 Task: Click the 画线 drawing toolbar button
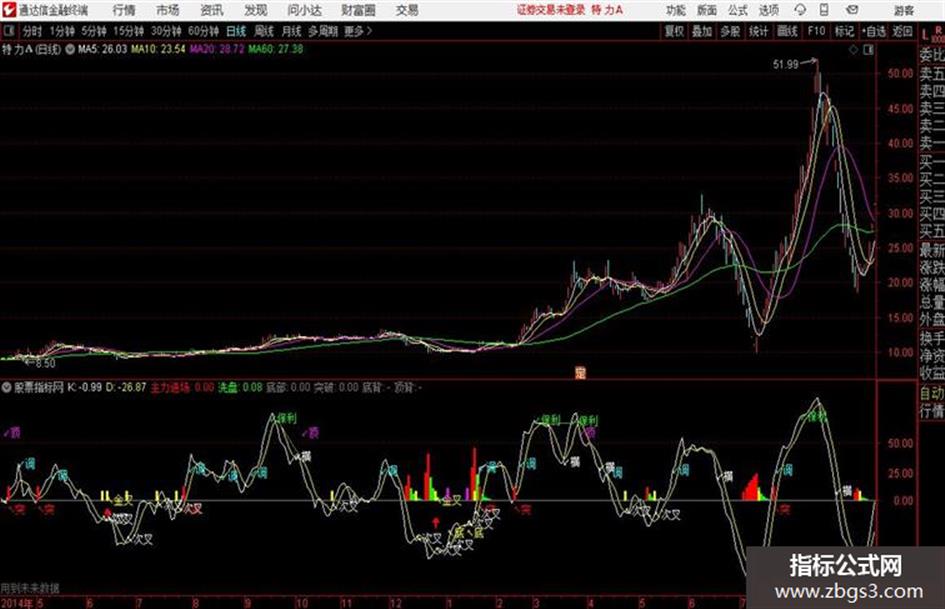787,31
